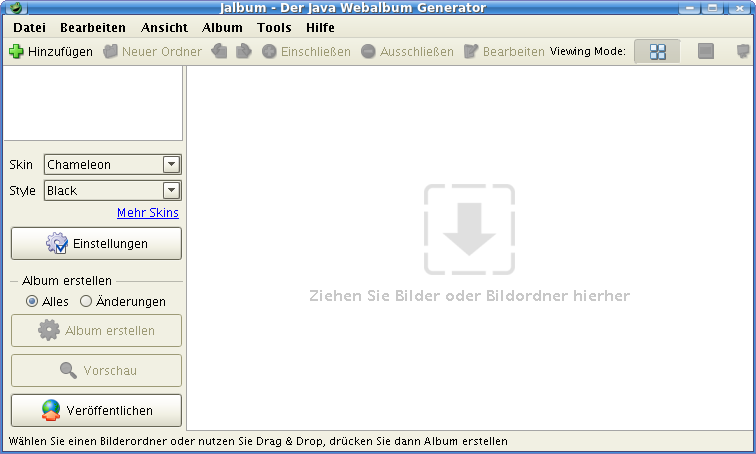
Task: Expand the Style dropdown showing Black
Action: [x=171, y=190]
